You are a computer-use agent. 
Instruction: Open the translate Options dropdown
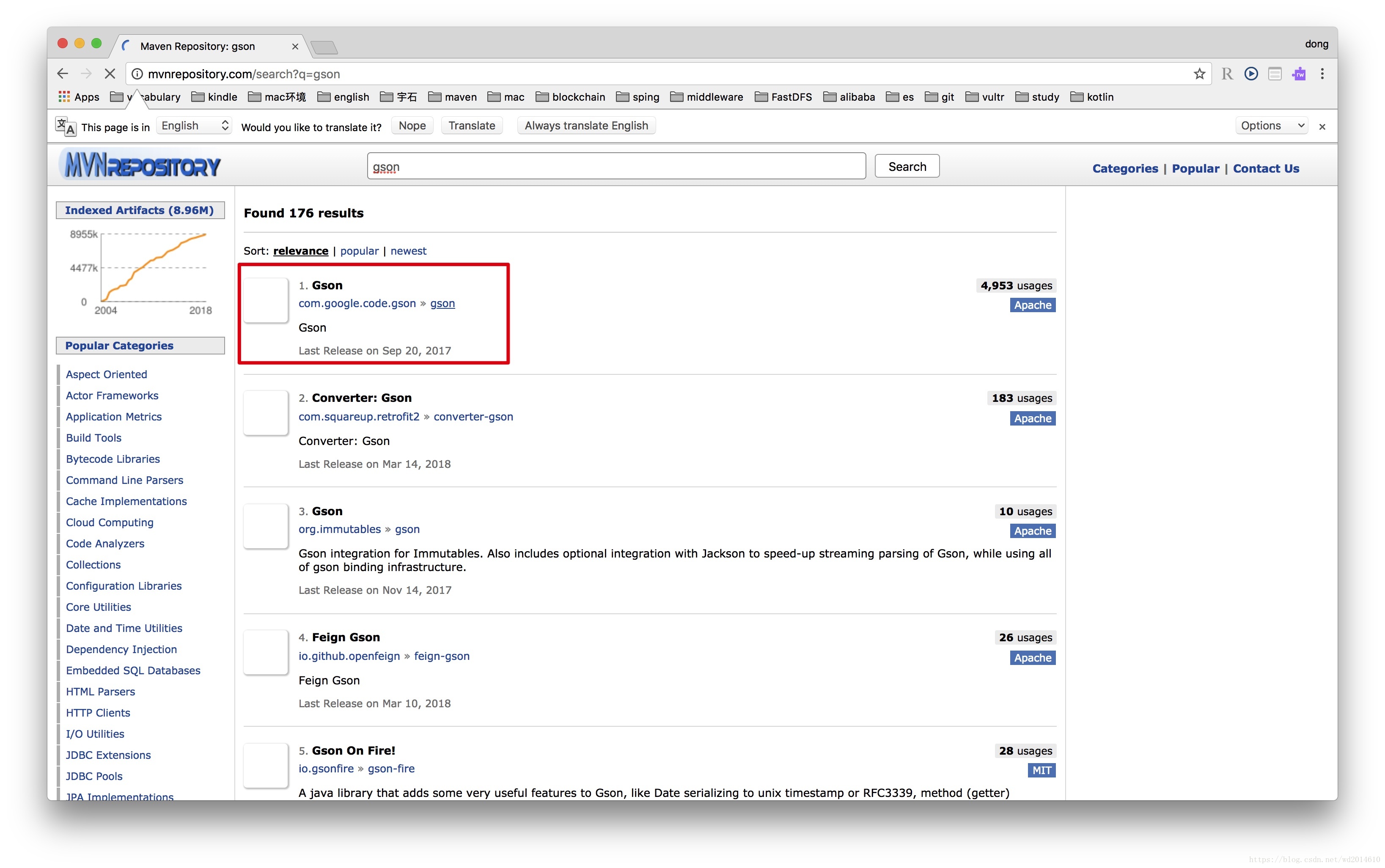tap(1271, 126)
